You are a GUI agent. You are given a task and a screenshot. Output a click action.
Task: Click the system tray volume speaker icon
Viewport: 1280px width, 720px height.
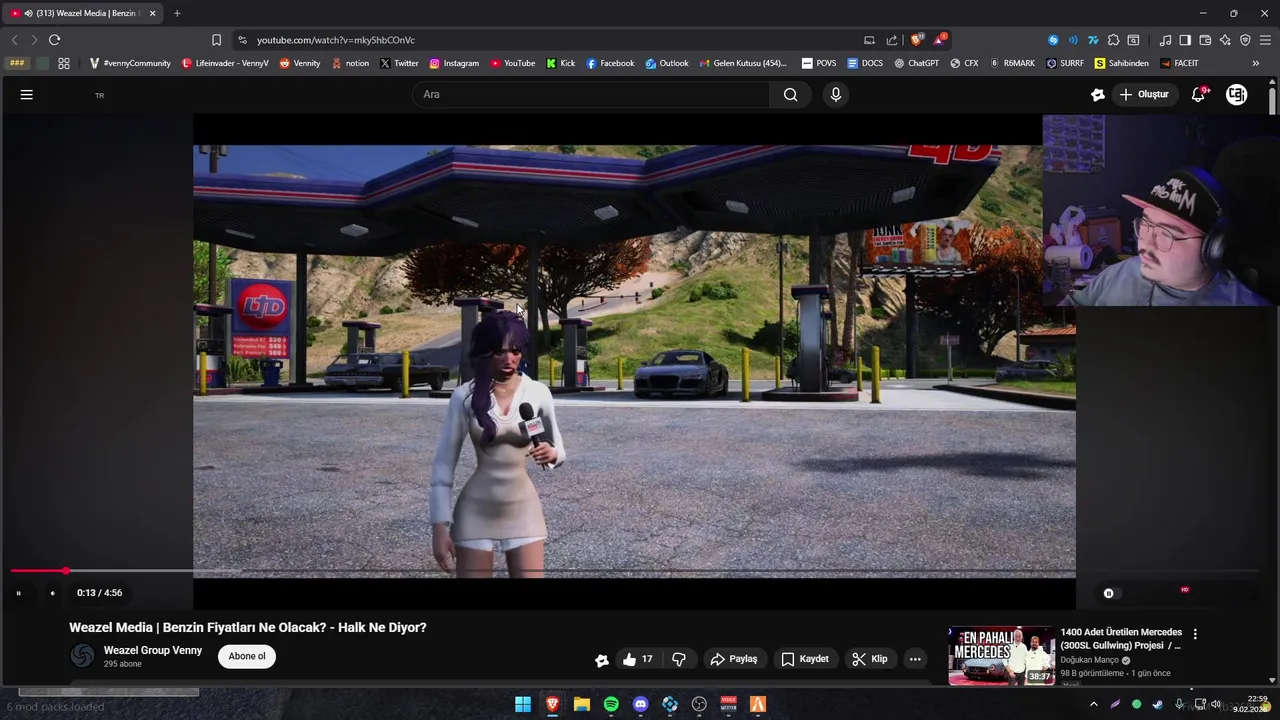coord(1216,704)
